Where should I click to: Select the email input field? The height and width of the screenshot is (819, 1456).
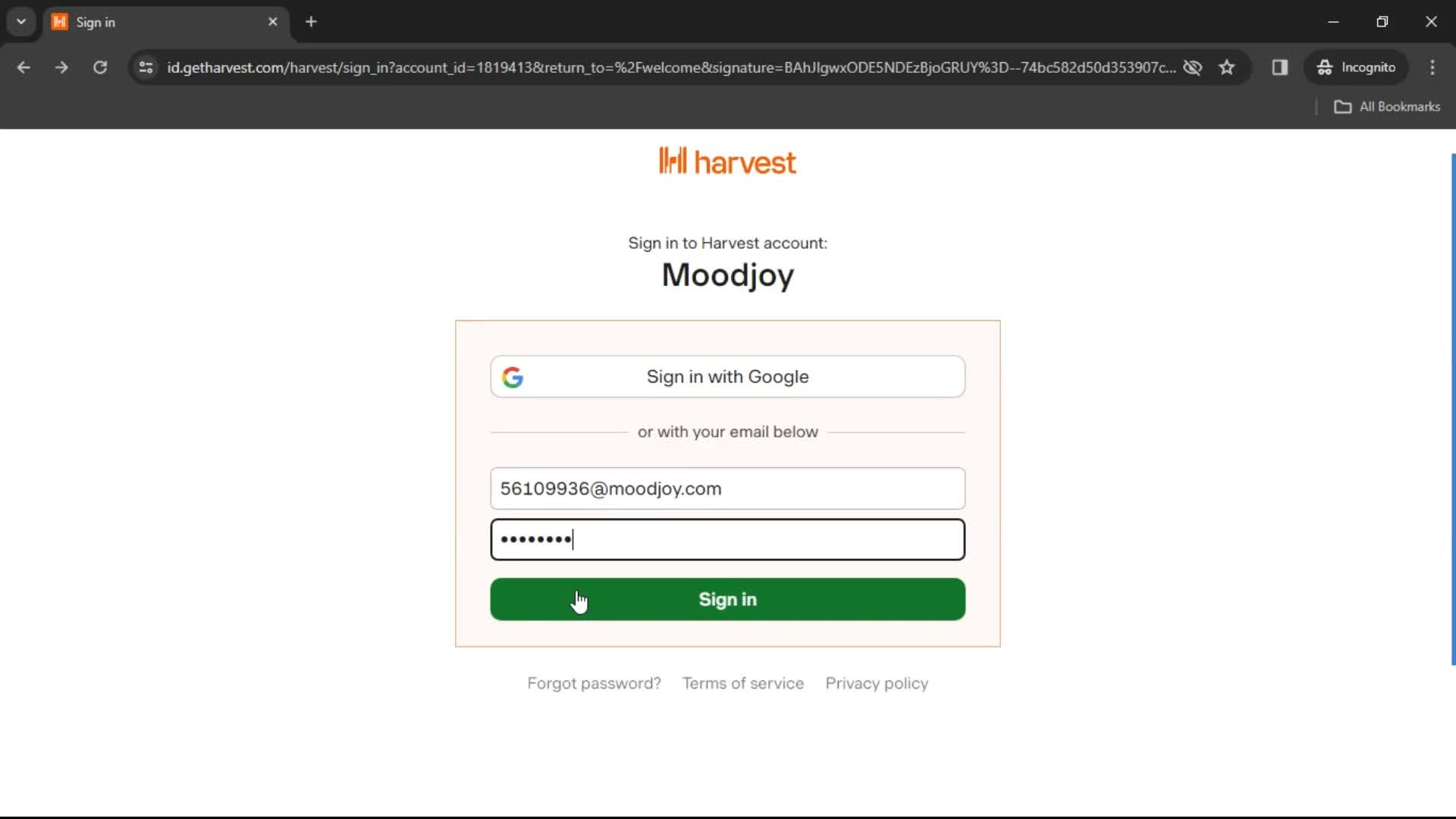click(x=728, y=489)
